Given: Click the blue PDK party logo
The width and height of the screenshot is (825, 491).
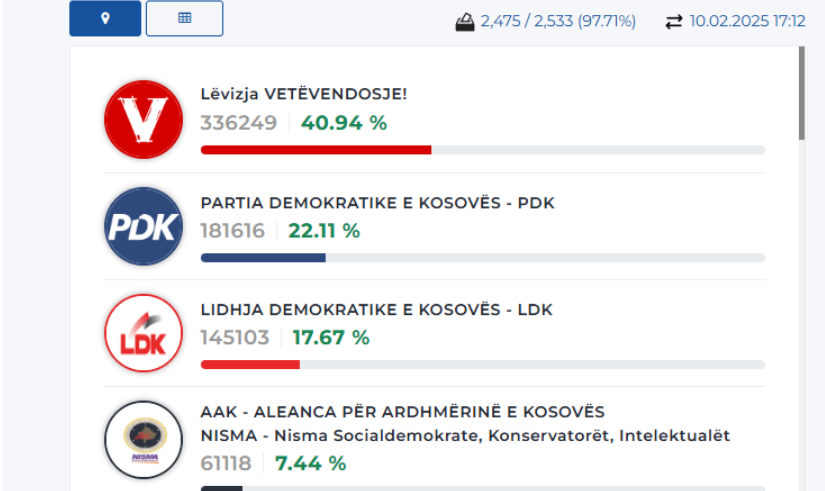Looking at the screenshot, I should tap(144, 226).
